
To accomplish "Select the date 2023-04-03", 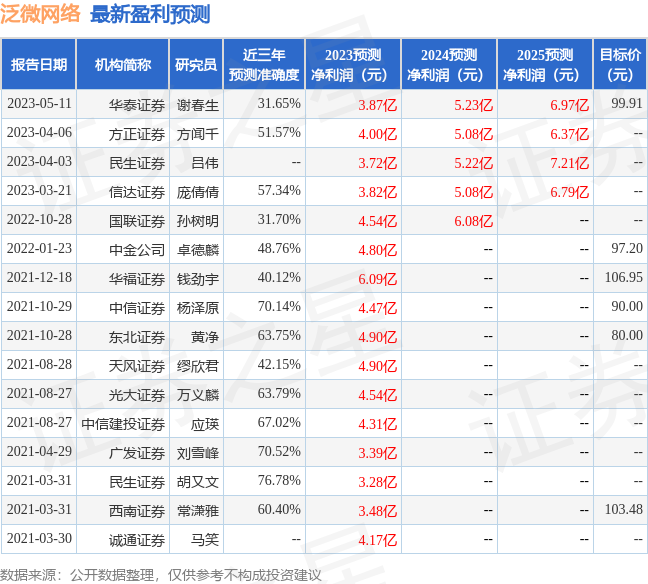I will point(39,162).
